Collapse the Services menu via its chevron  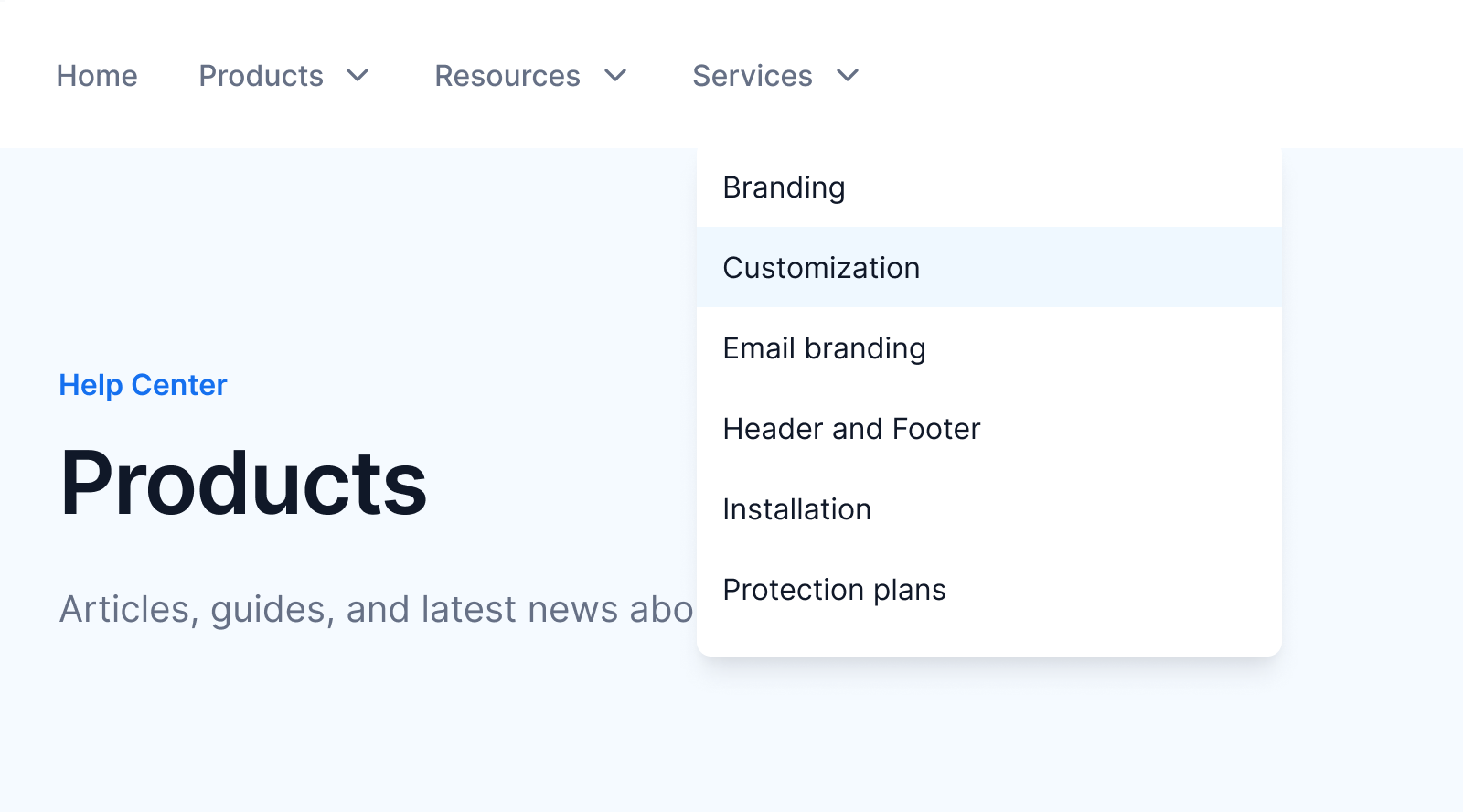point(848,75)
